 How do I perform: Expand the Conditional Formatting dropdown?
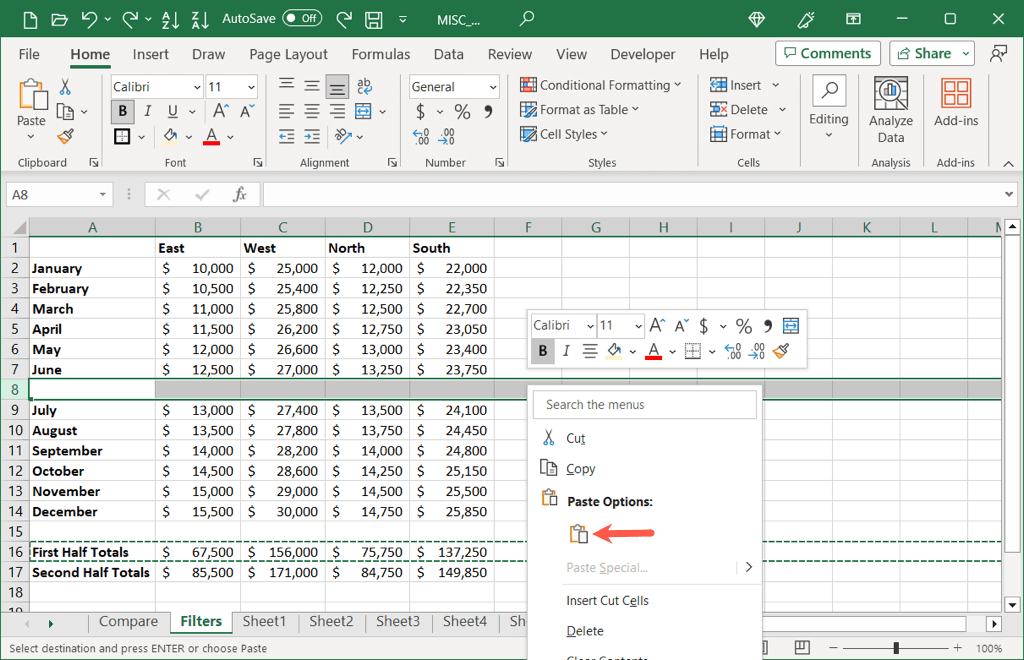600,85
